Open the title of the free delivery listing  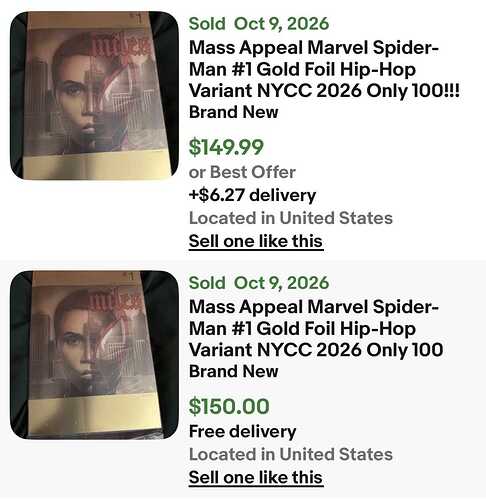click(x=316, y=328)
